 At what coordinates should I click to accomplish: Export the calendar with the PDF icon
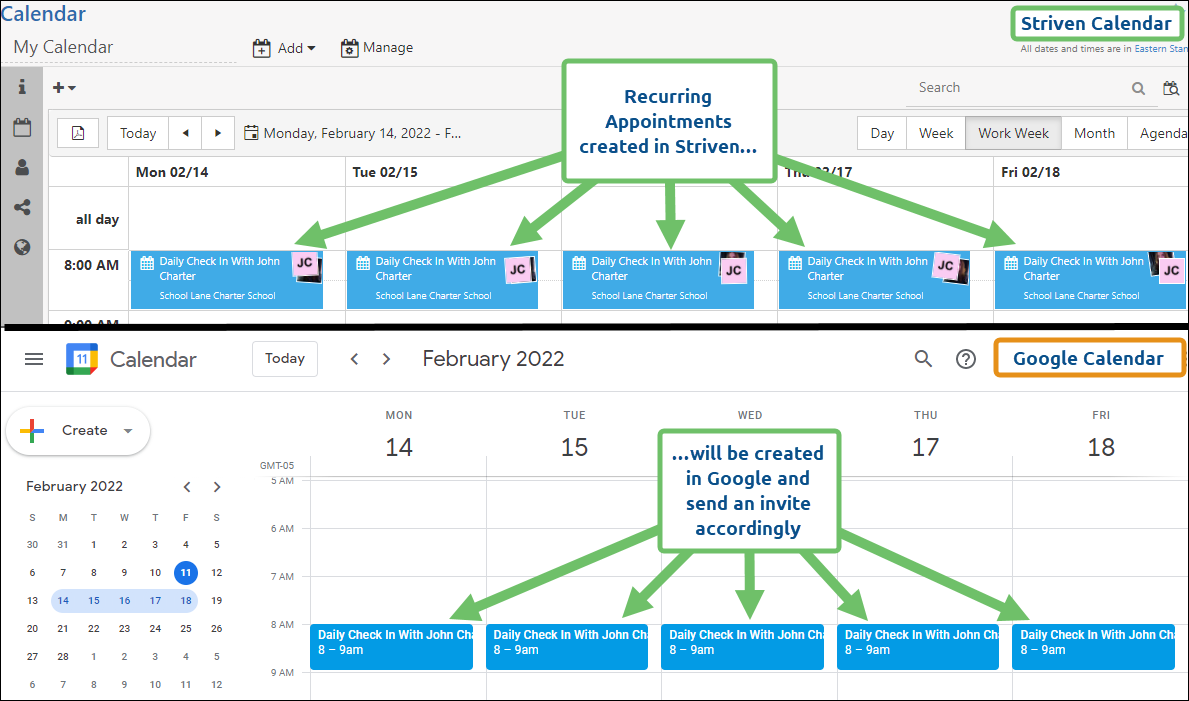pos(78,133)
